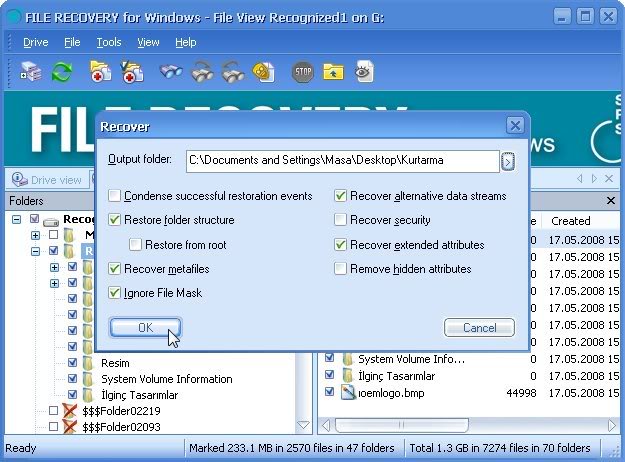Uncheck Recover alternative data streams

click(x=340, y=196)
